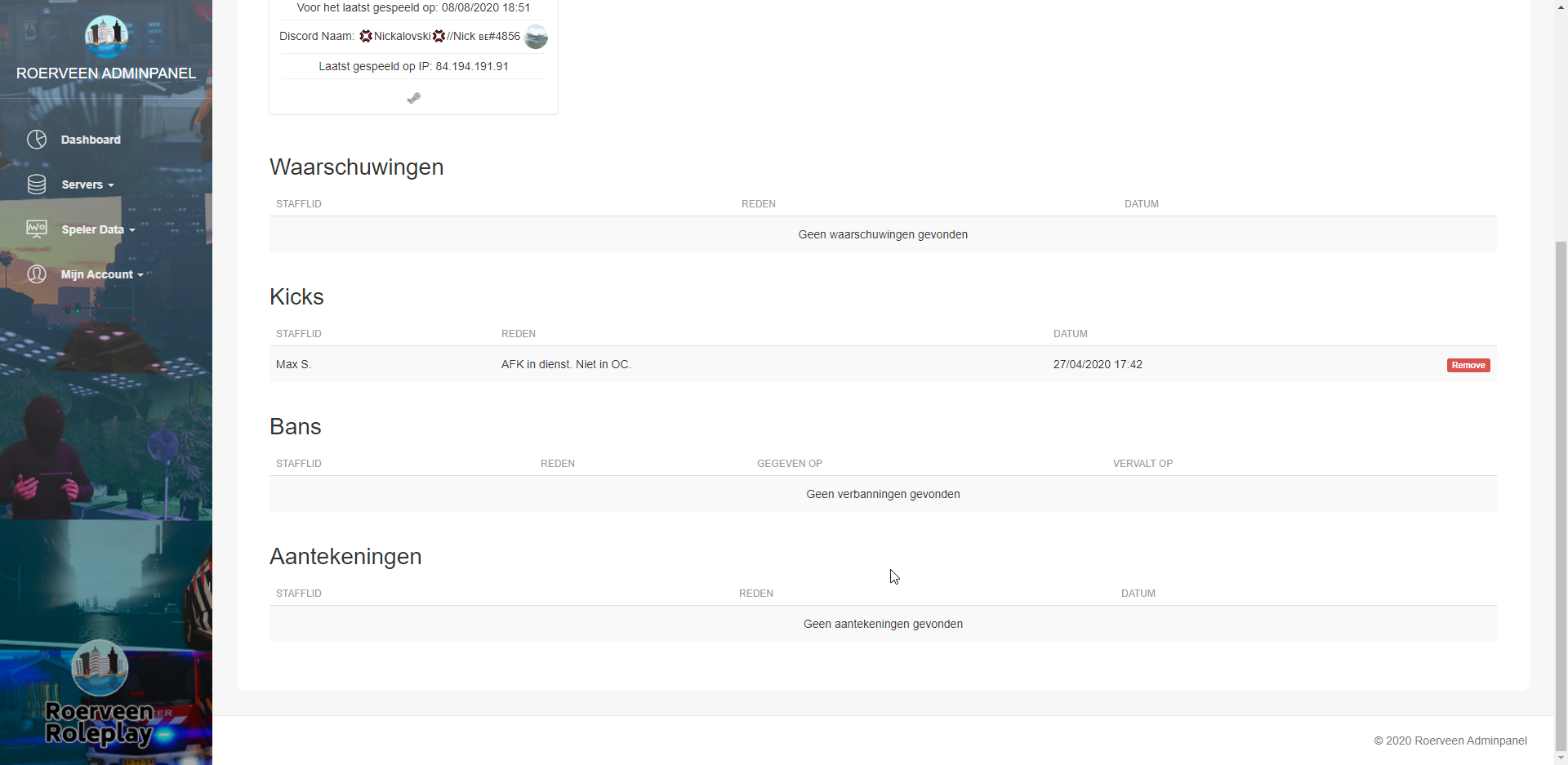Click the Discord name Nickalovski text

402,36
